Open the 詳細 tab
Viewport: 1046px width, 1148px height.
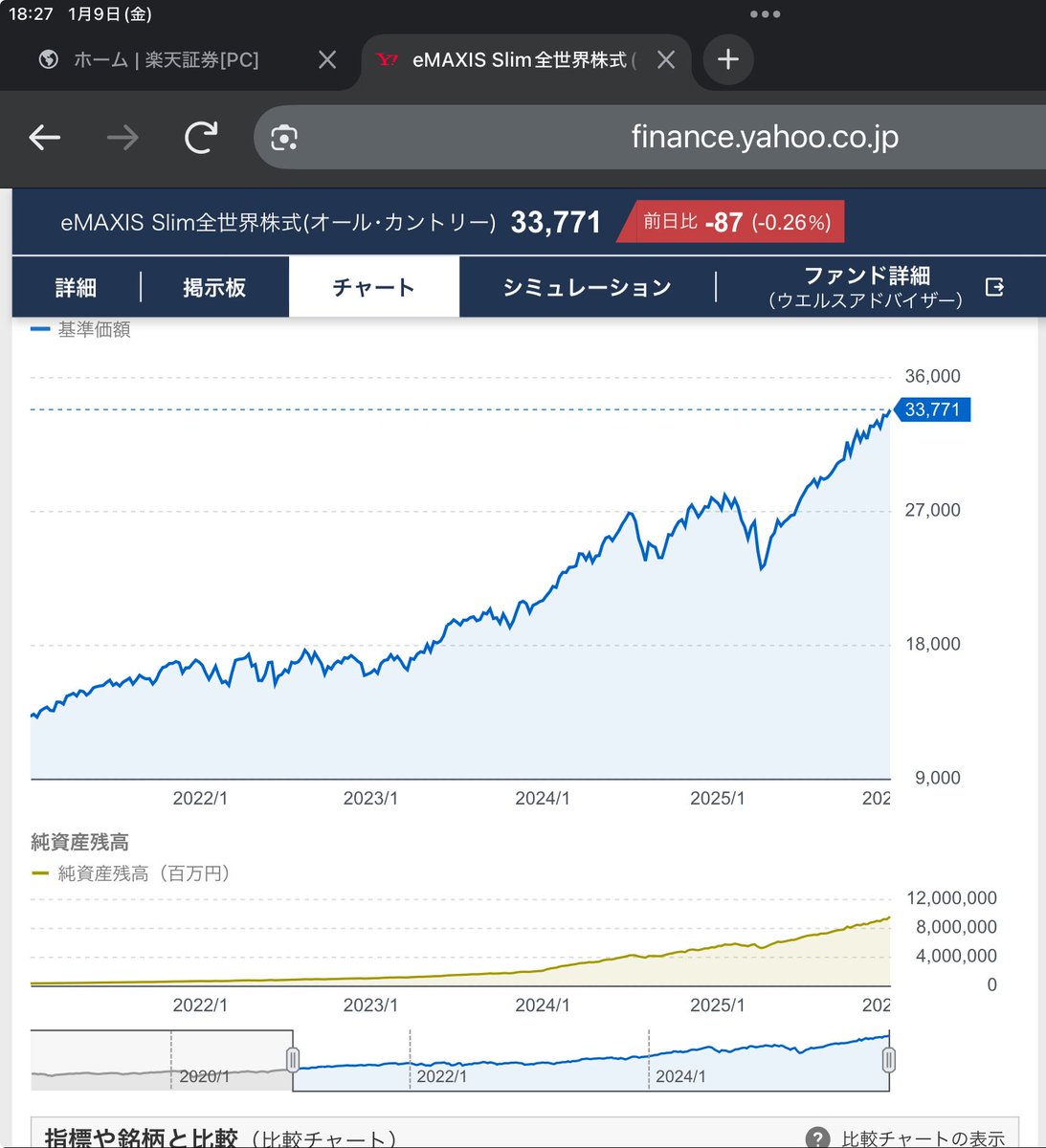coord(76,287)
